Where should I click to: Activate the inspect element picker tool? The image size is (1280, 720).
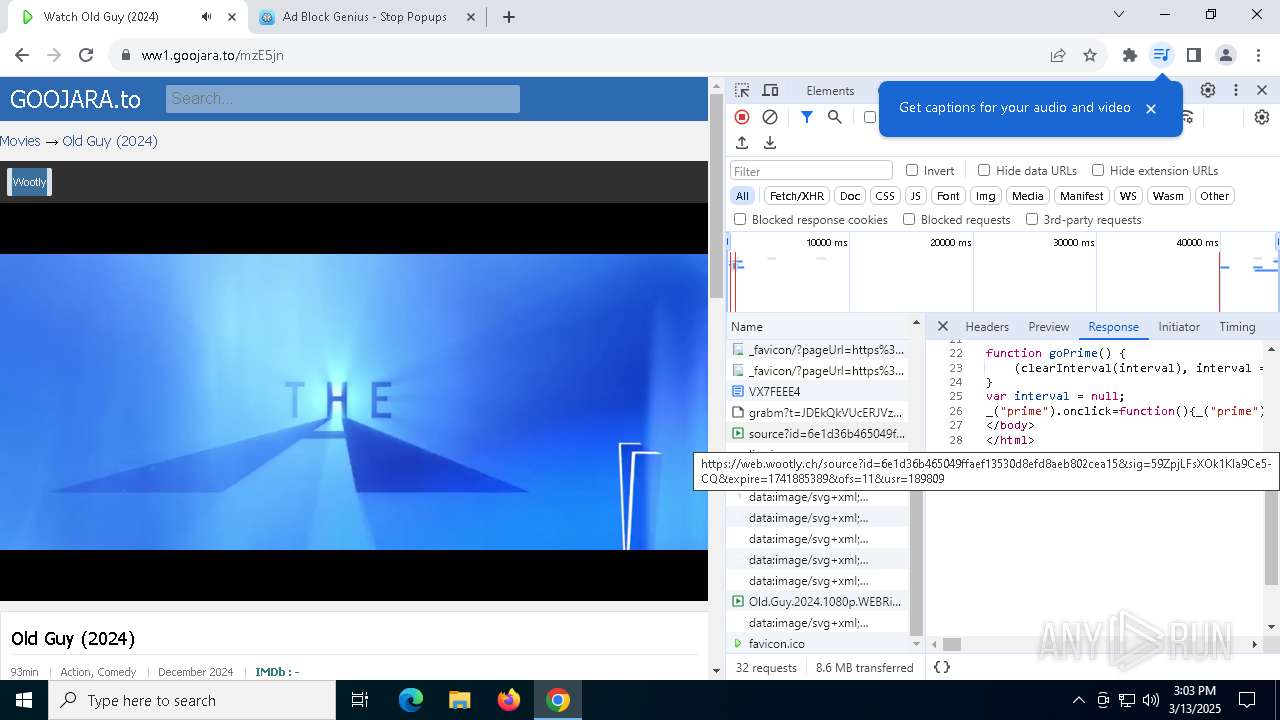(742, 90)
